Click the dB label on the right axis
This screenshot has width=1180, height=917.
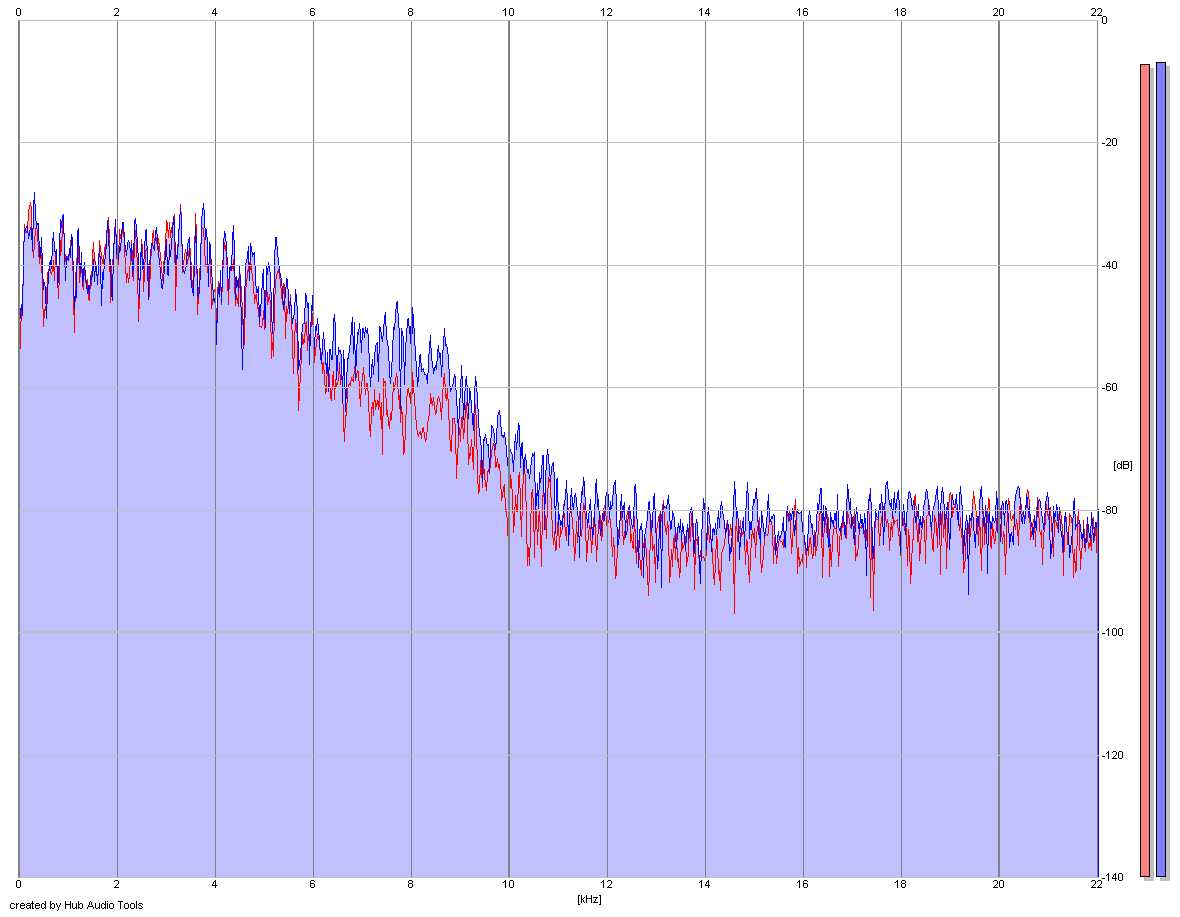point(1122,466)
